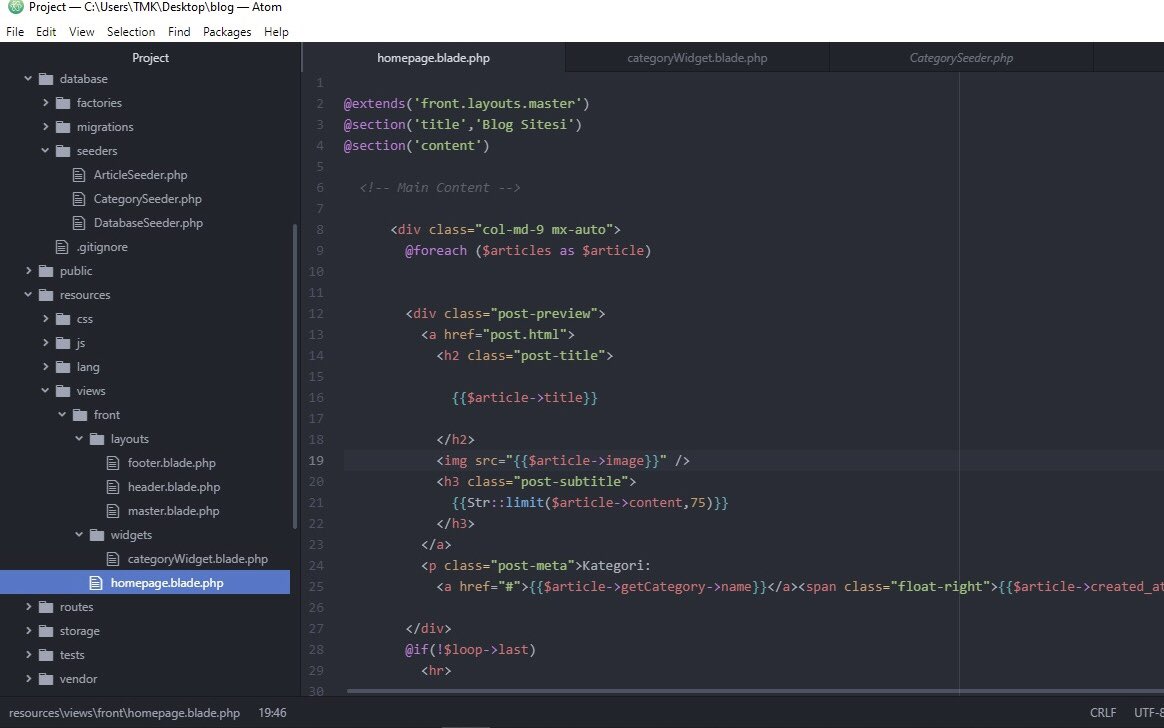Click the migrations folder icon
Image resolution: width=1164 pixels, height=728 pixels.
point(63,127)
